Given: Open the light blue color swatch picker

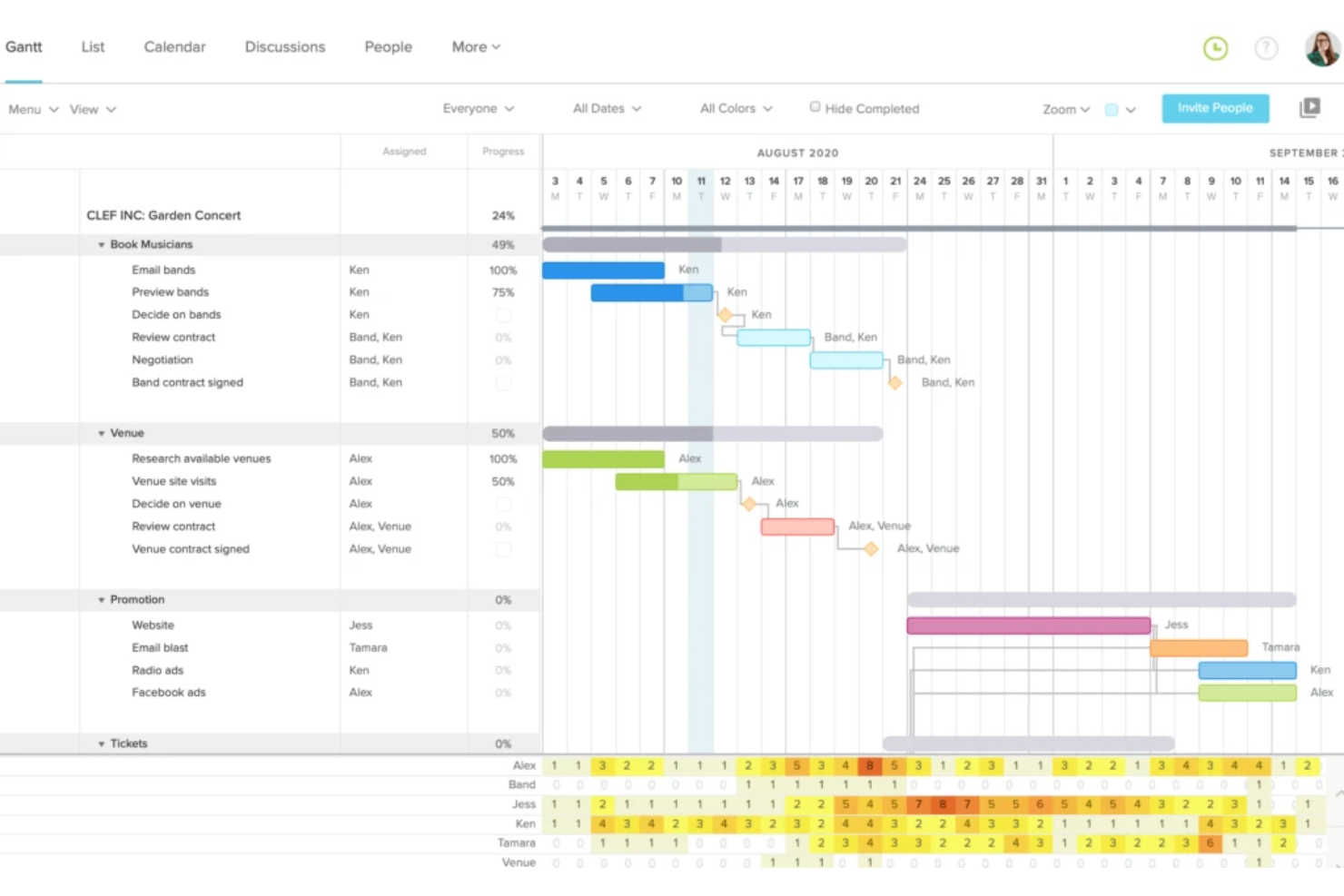Looking at the screenshot, I should 1121,110.
